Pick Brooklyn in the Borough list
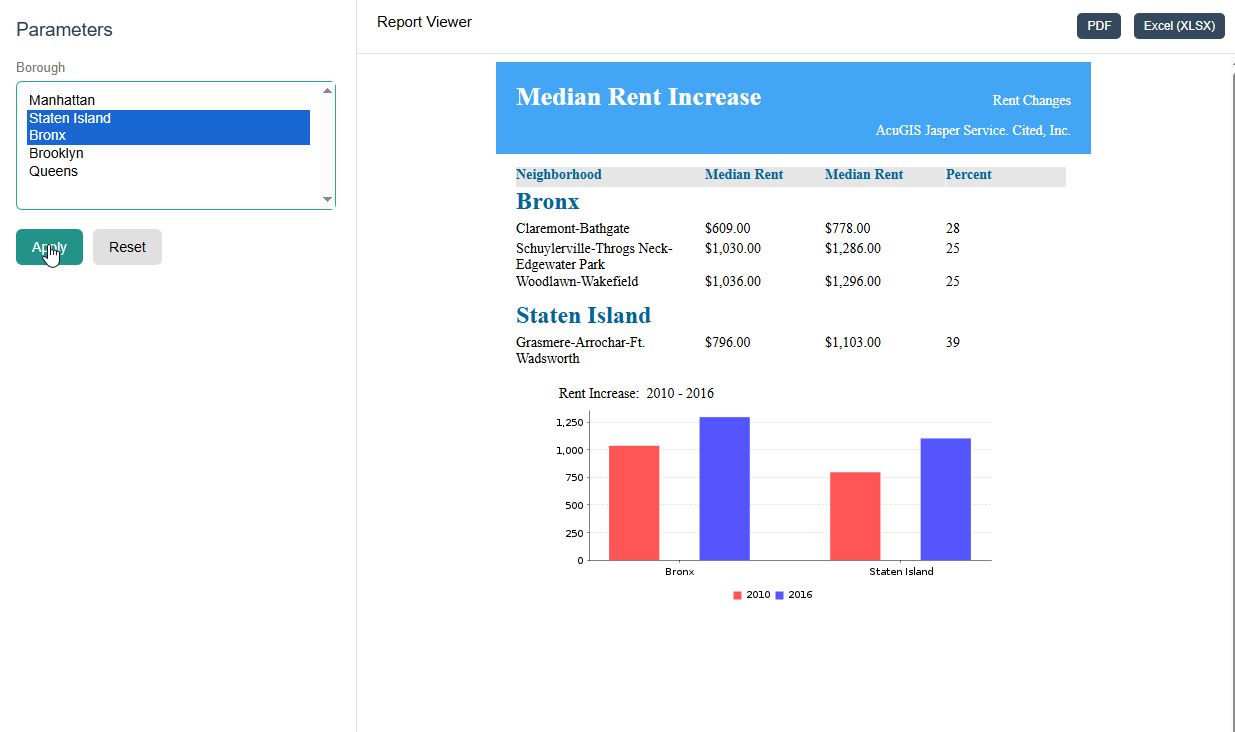 168,154
